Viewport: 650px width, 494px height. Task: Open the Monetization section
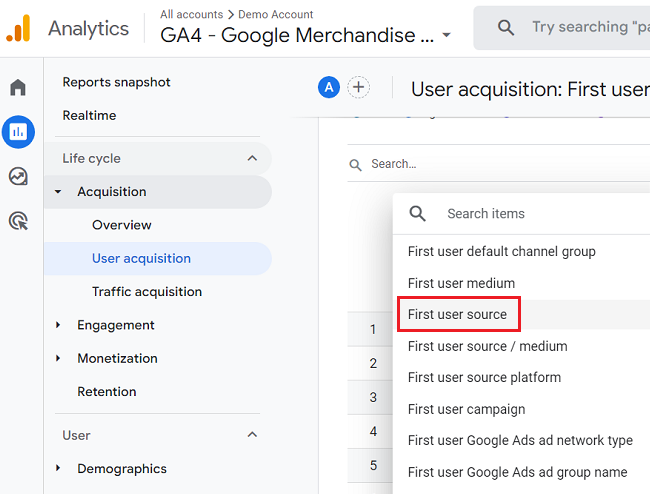point(117,358)
